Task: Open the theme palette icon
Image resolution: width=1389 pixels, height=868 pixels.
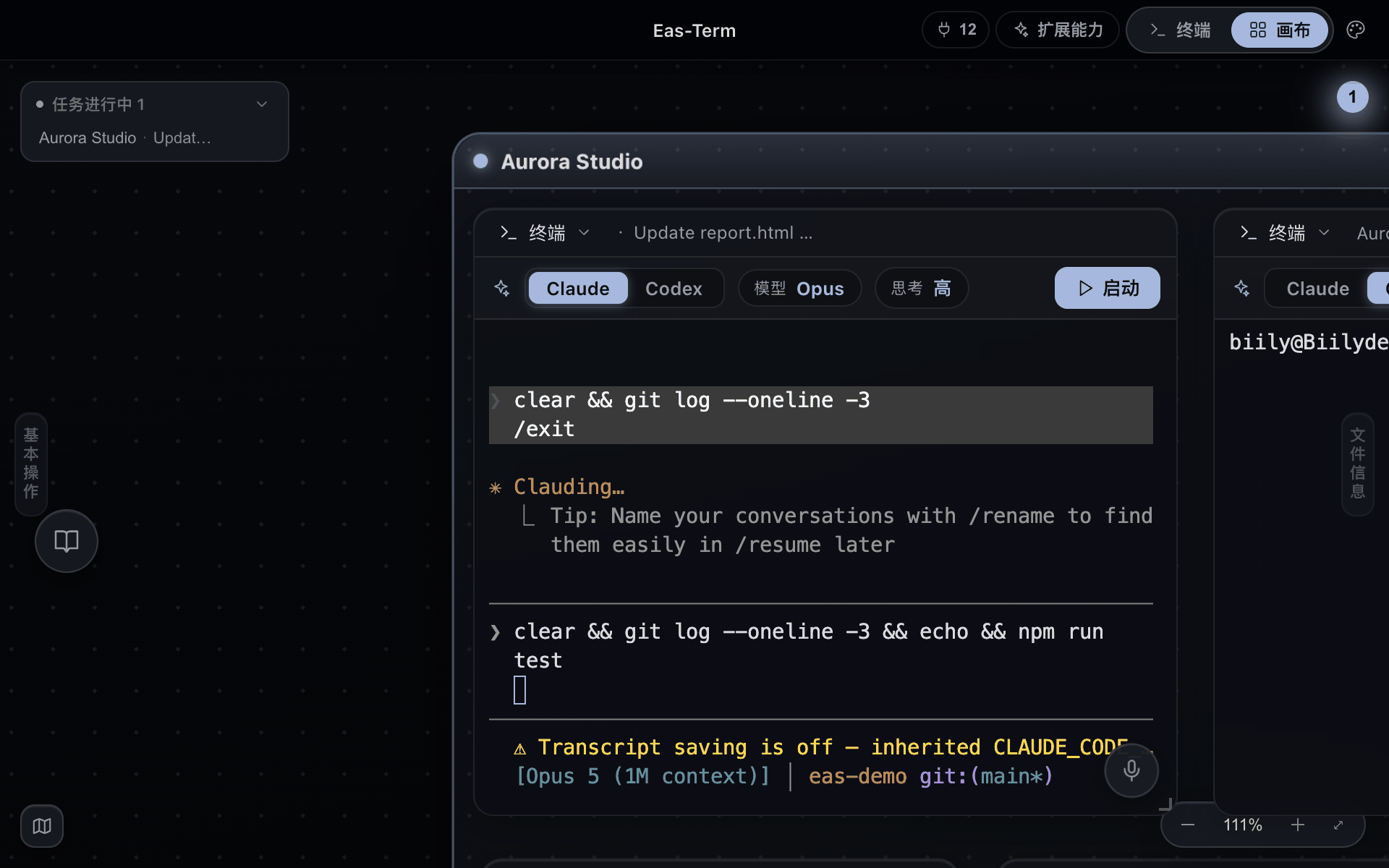Action: [1356, 30]
